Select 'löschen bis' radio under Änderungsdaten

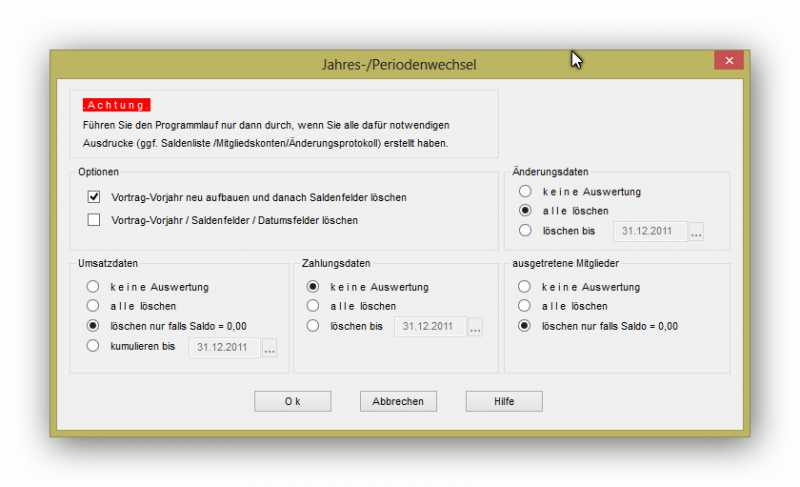(525, 231)
